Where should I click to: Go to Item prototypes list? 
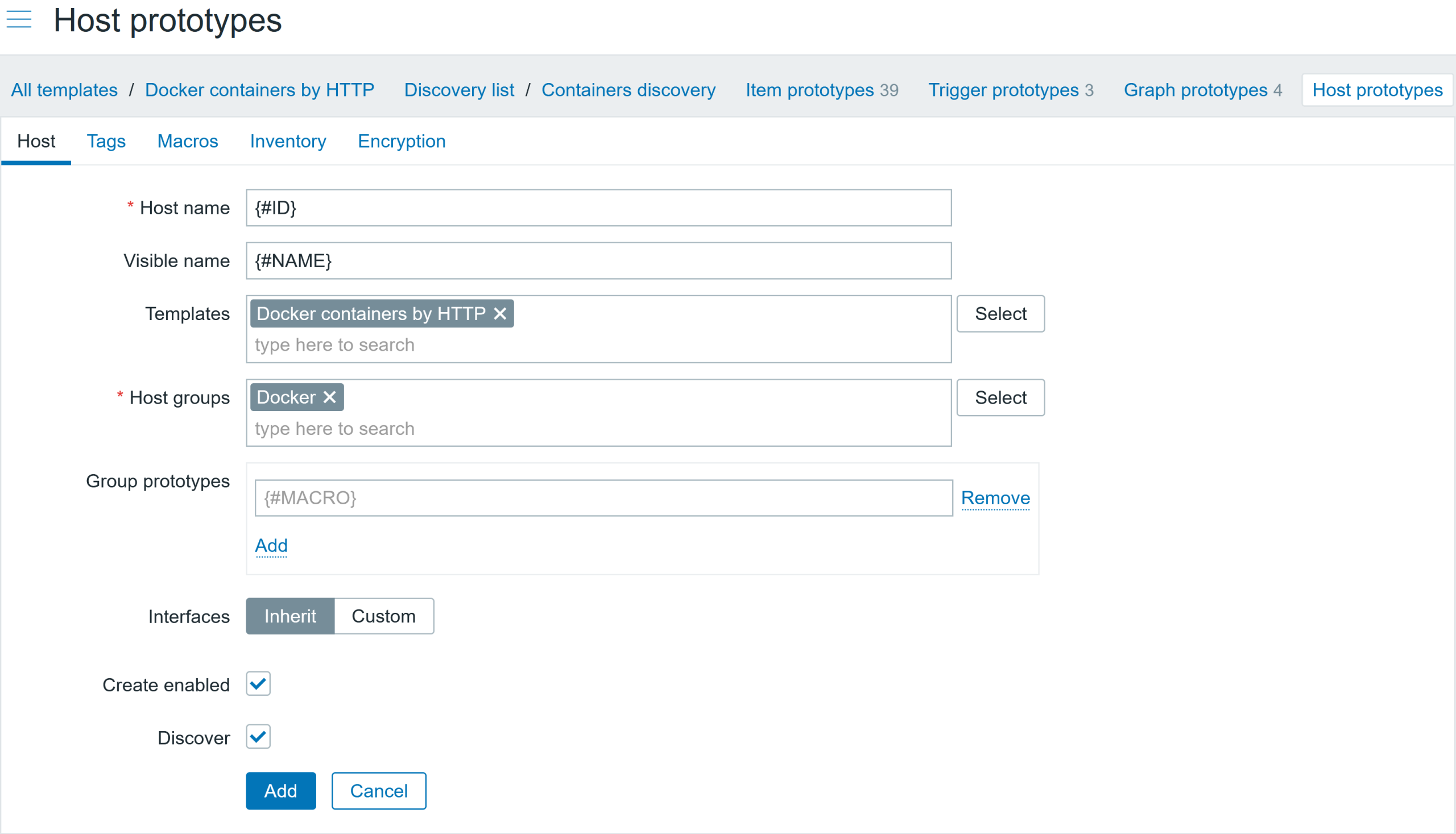(809, 90)
